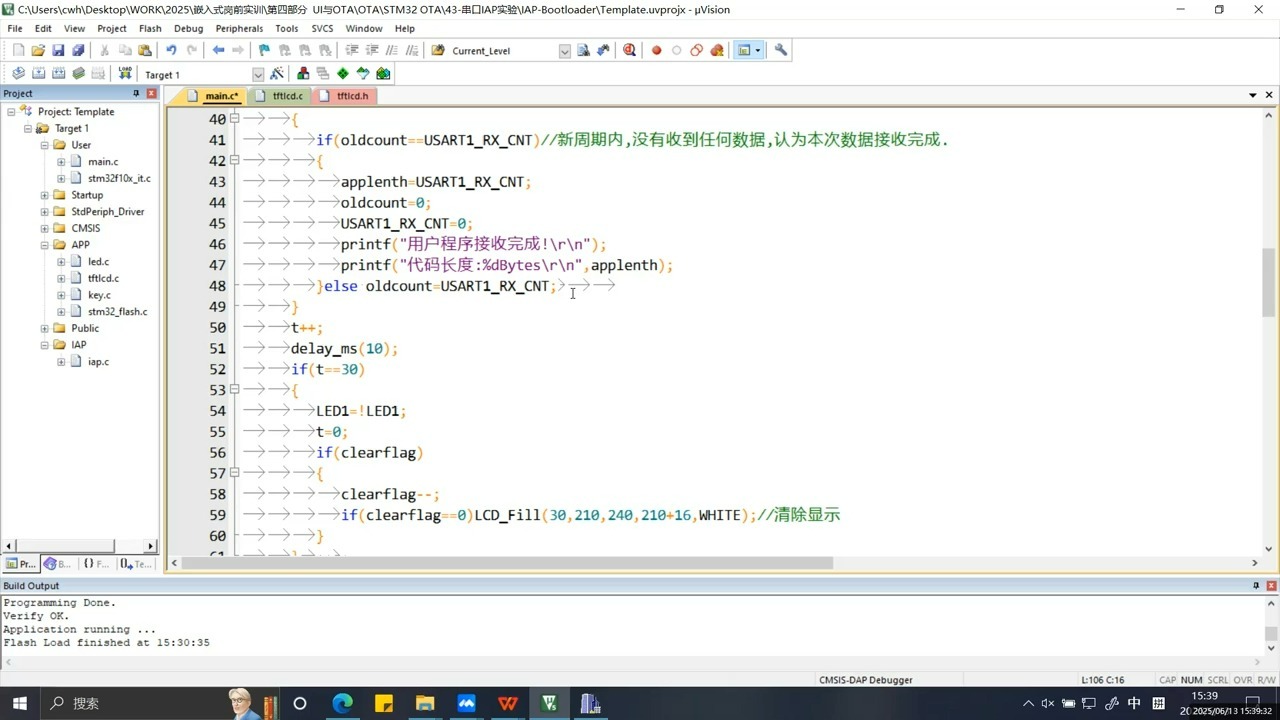Navigate backward with blue left arrow
The width and height of the screenshot is (1280, 720).
218,50
